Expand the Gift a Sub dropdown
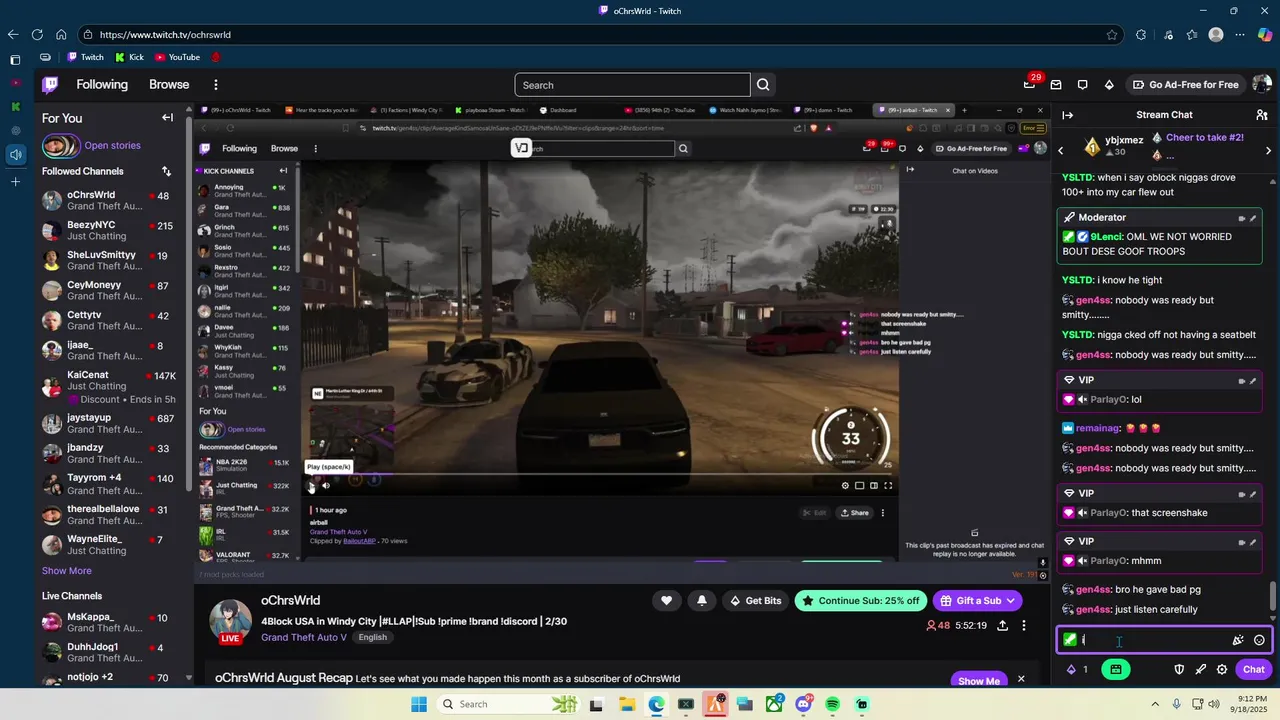This screenshot has height=720, width=1280. pyautogui.click(x=1011, y=601)
